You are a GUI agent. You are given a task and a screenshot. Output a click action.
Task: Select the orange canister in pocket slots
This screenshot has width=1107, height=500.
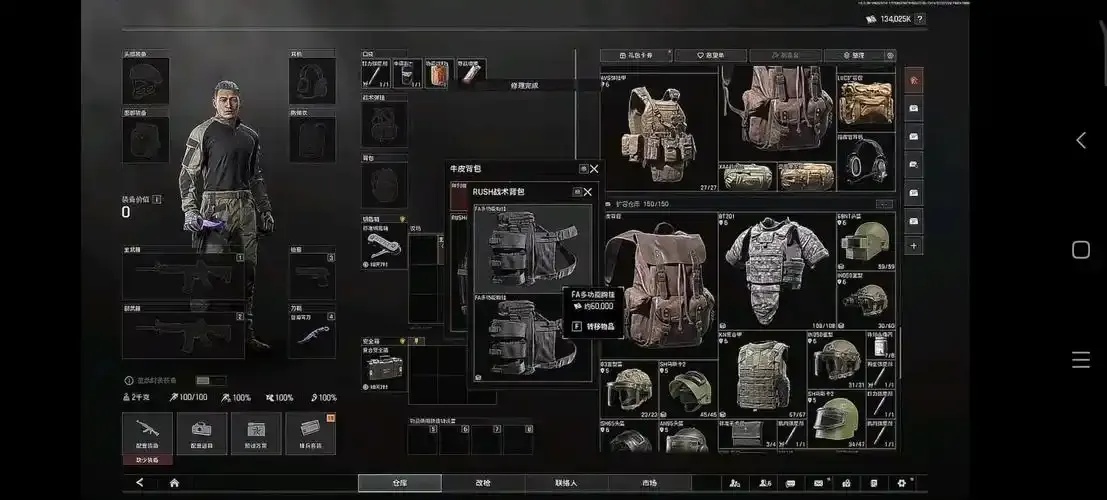(x=439, y=73)
